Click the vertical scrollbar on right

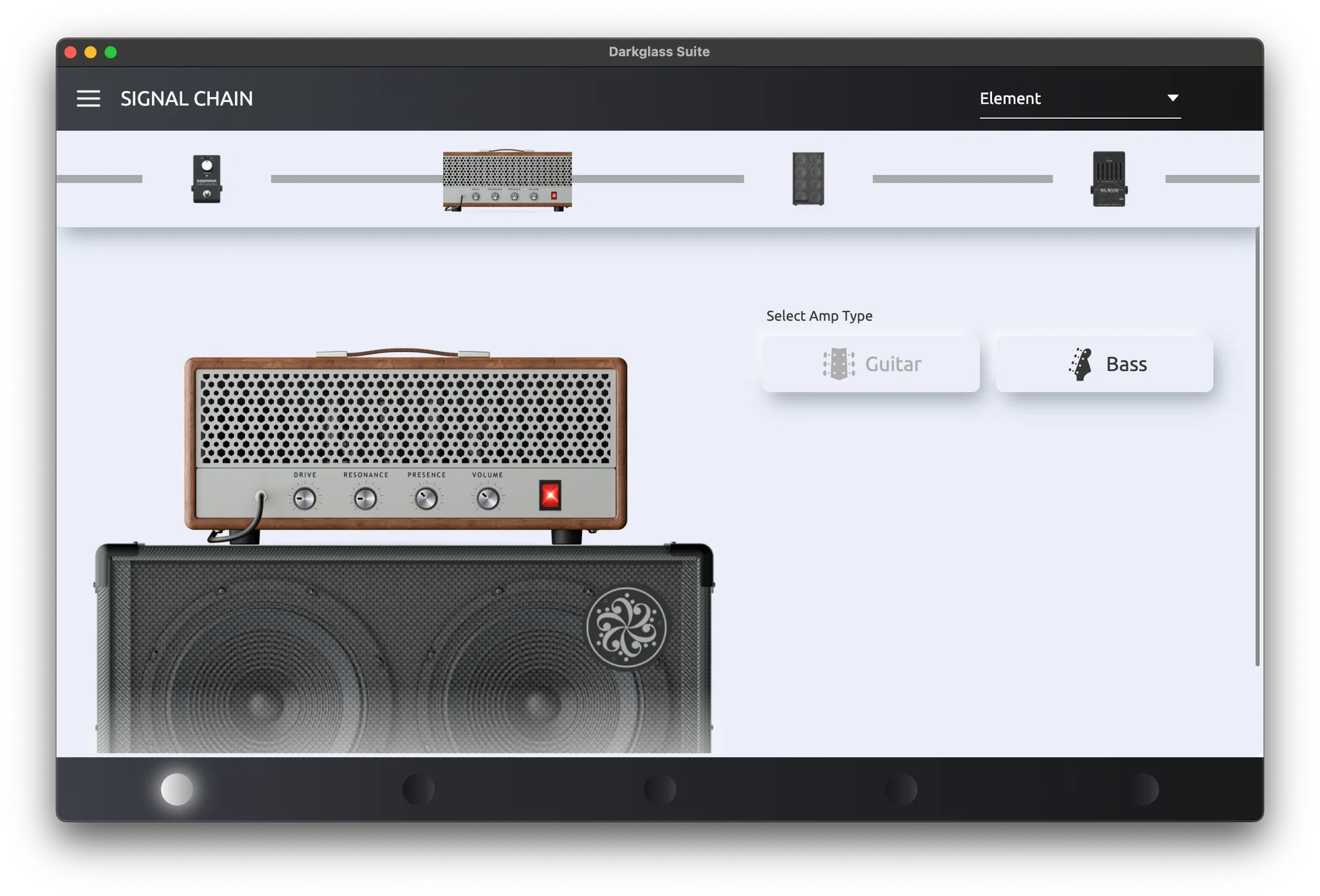(1257, 446)
